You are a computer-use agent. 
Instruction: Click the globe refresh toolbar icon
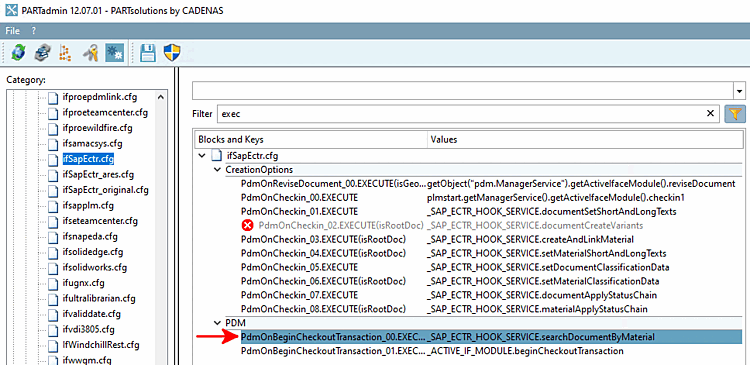click(x=19, y=53)
